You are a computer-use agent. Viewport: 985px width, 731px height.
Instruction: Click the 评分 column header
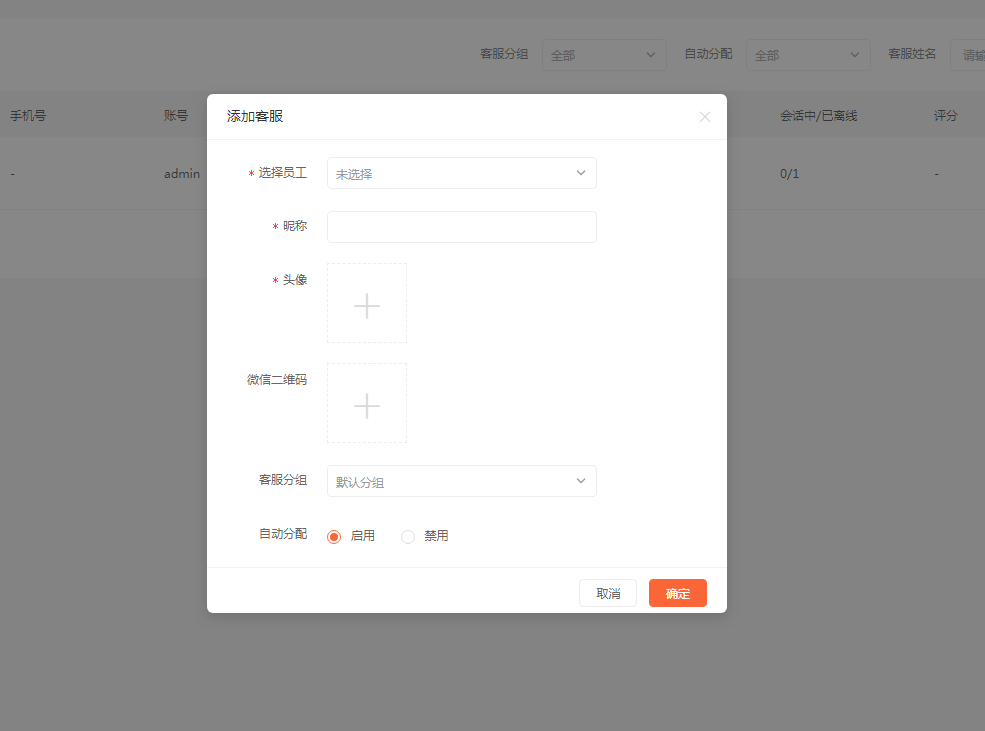[x=945, y=116]
